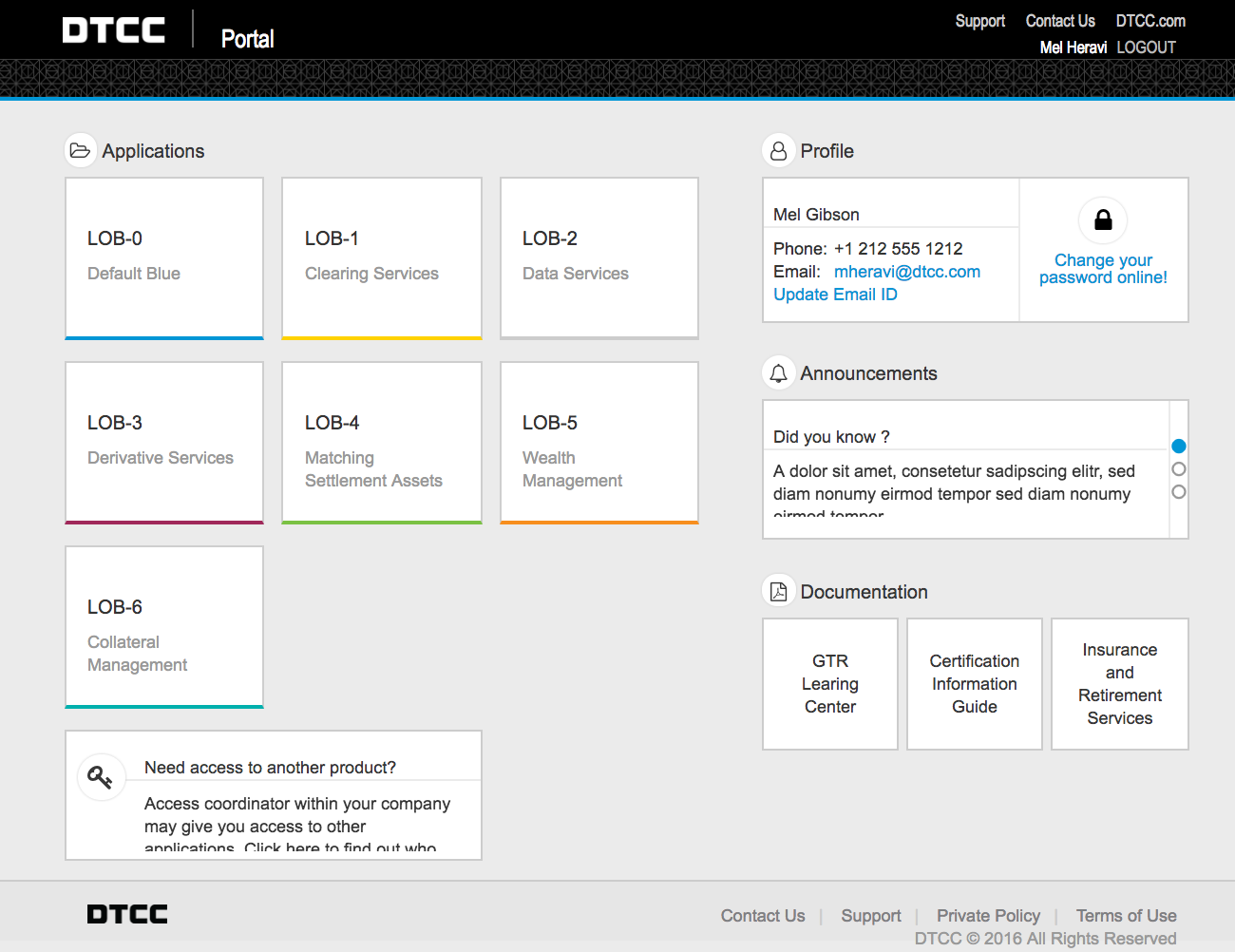Open Contact Us in the top navigation
This screenshot has width=1235, height=952.
tap(1060, 21)
